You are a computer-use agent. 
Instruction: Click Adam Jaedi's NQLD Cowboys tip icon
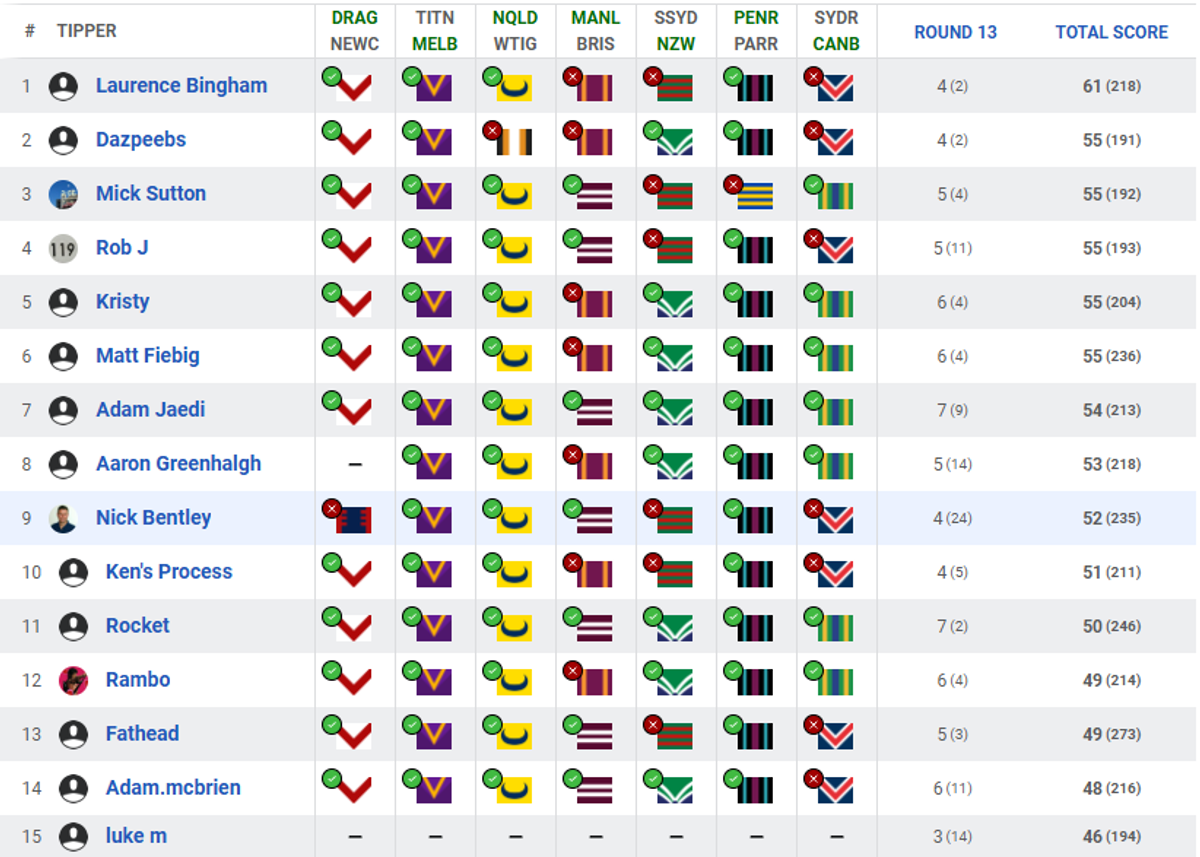(x=508, y=408)
